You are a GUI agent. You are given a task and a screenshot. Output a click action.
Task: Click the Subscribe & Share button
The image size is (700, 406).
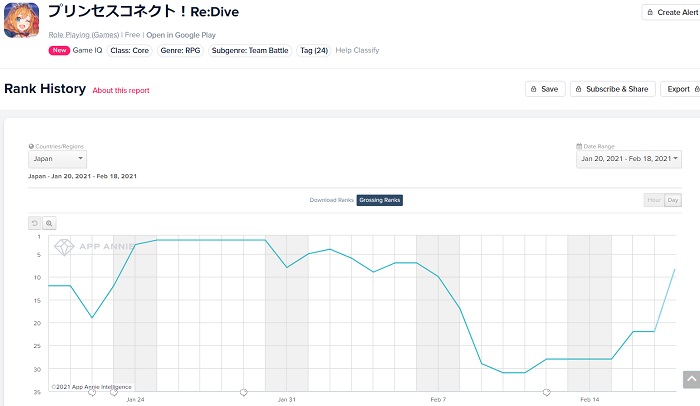tap(612, 89)
